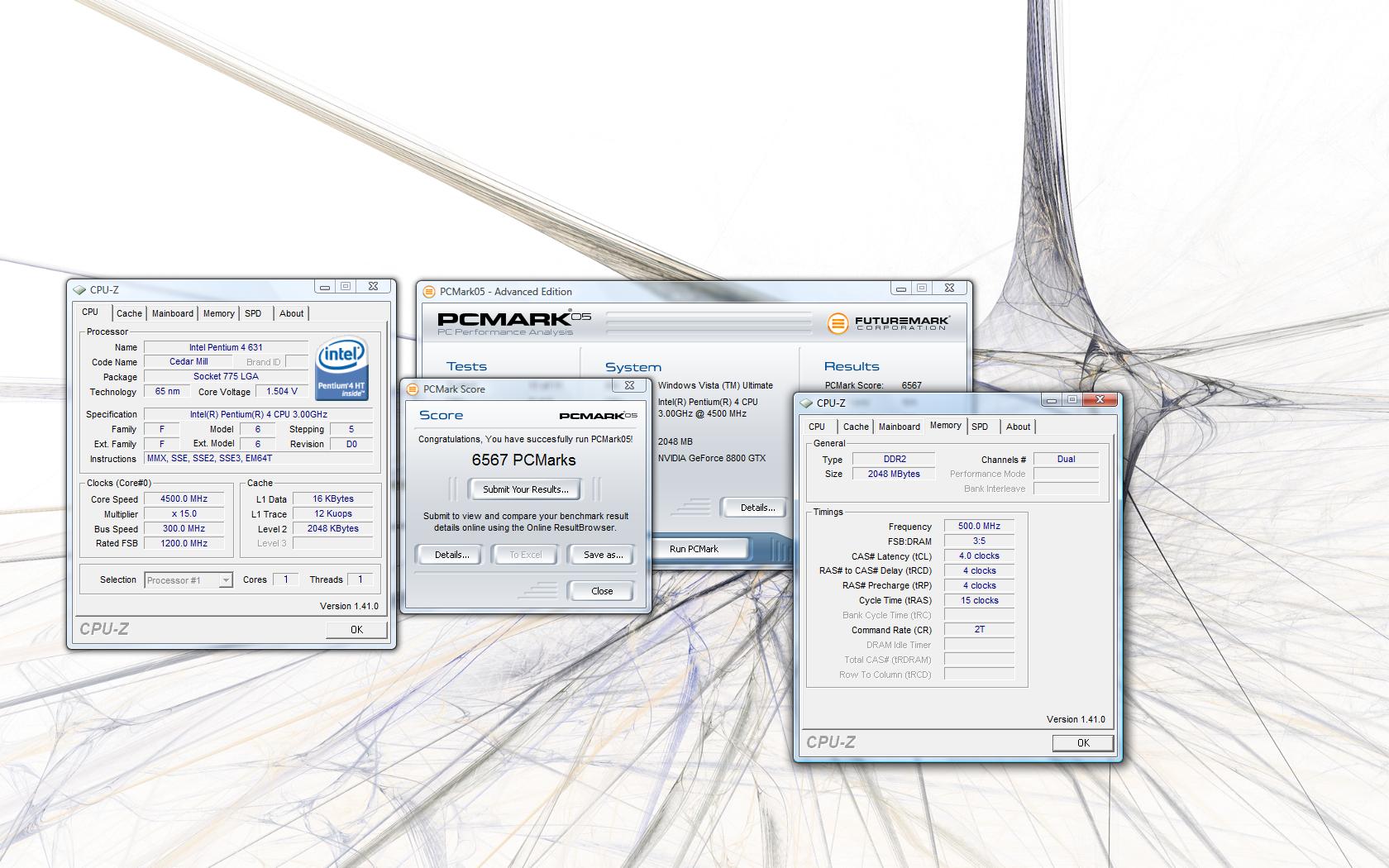
Task: Minimize the Memory CPU-Z window
Action: point(1051,400)
